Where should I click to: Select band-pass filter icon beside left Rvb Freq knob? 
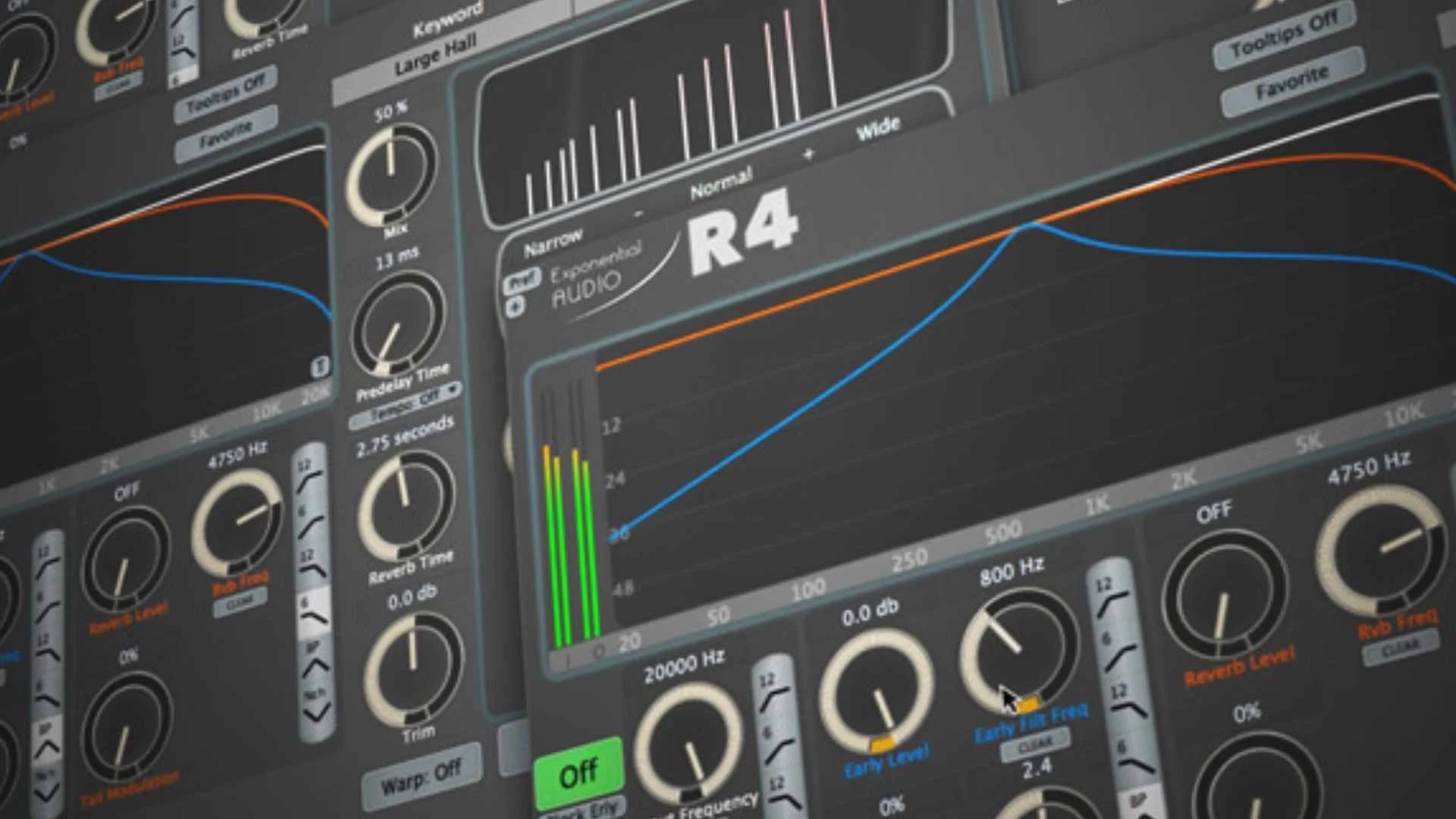coord(315,661)
